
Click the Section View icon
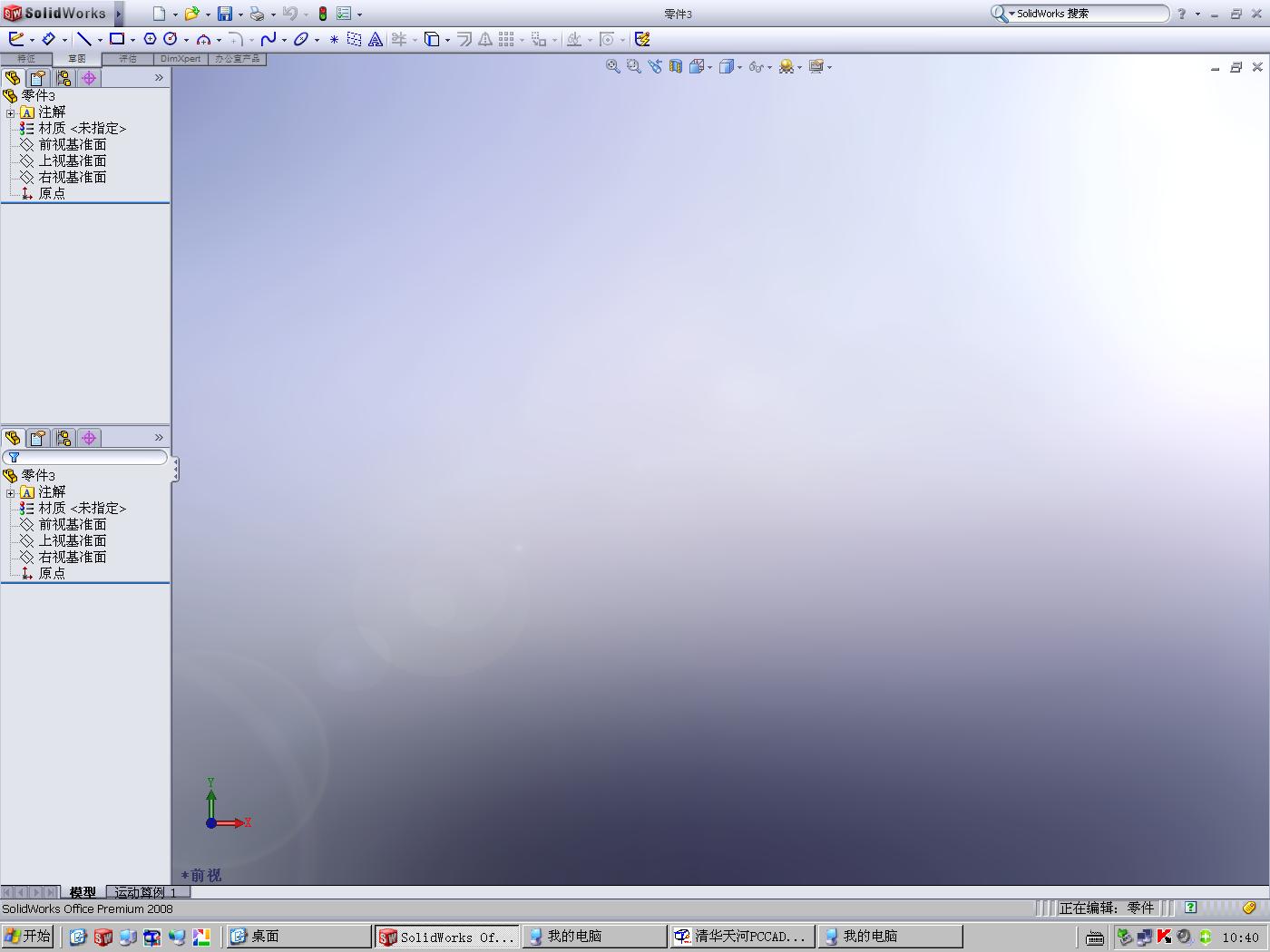676,66
